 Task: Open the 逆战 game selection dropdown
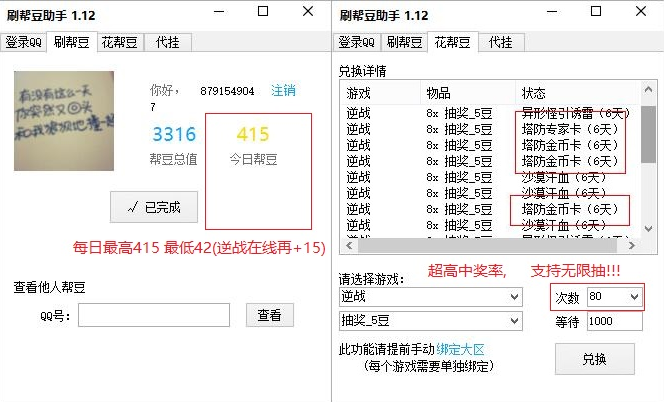click(x=430, y=297)
